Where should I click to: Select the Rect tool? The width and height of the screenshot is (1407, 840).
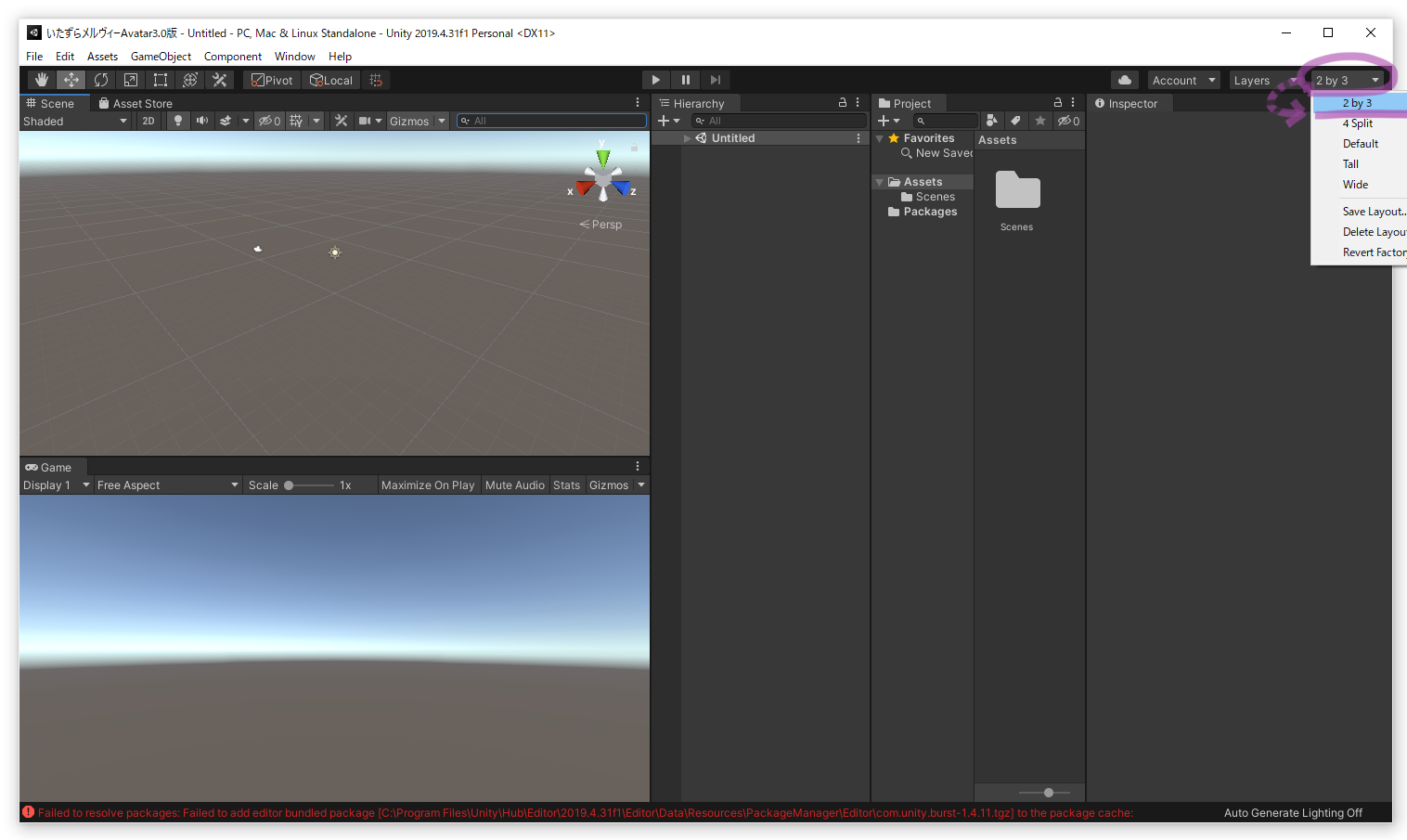click(161, 80)
